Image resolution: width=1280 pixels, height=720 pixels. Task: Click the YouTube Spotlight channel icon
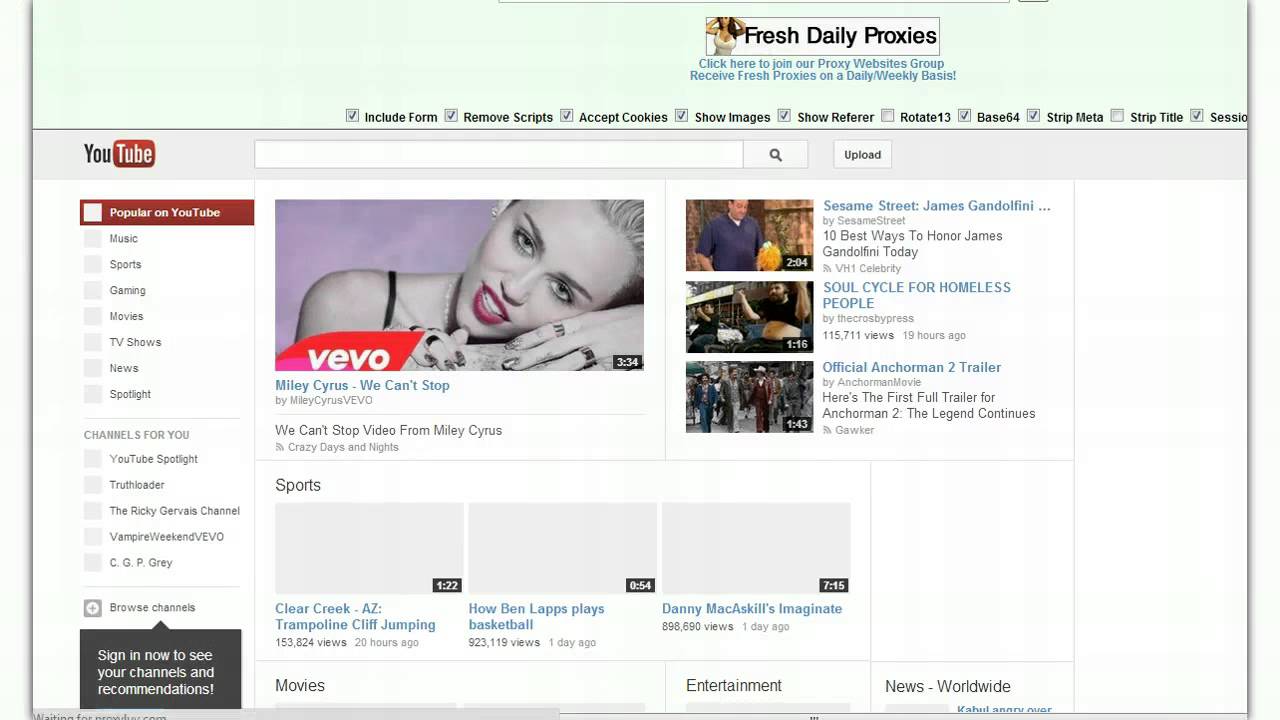(x=93, y=459)
